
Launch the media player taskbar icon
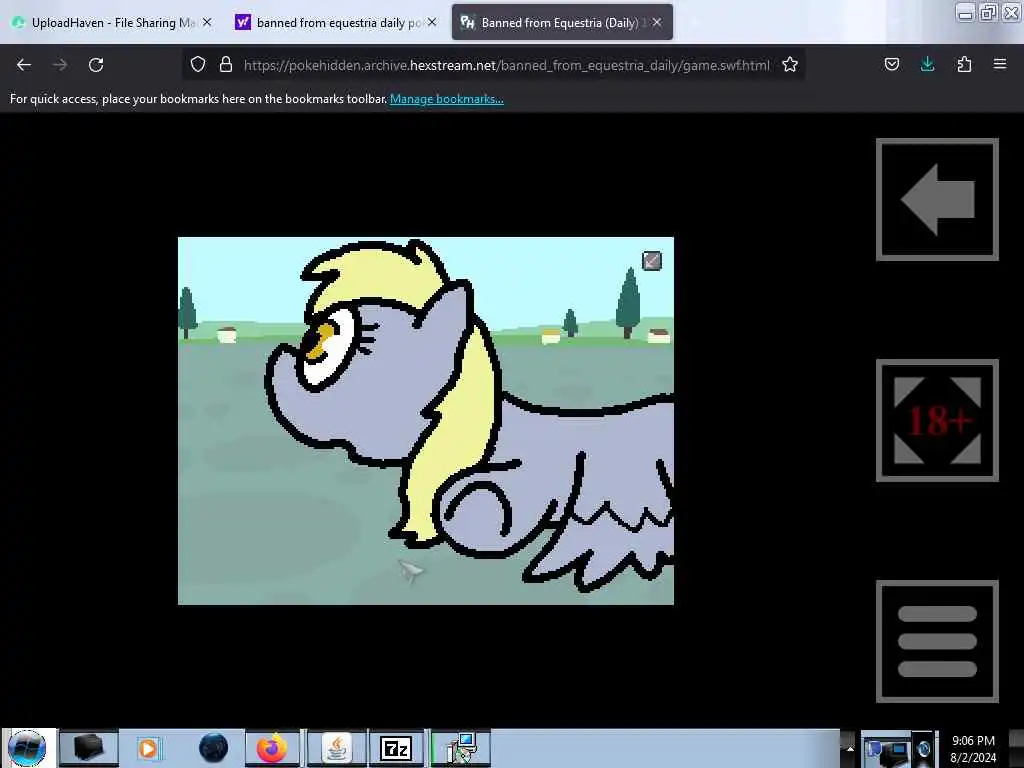click(148, 748)
